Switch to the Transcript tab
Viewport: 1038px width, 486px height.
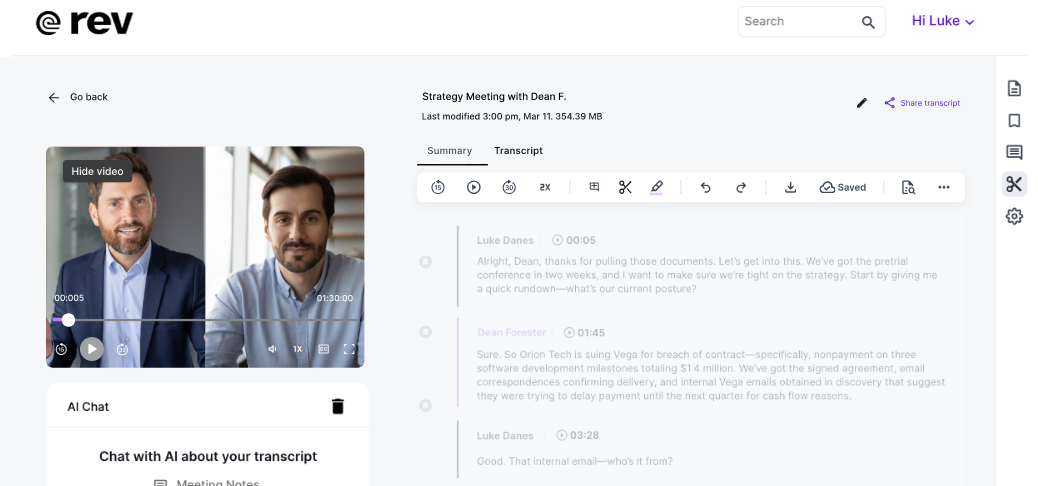point(518,151)
